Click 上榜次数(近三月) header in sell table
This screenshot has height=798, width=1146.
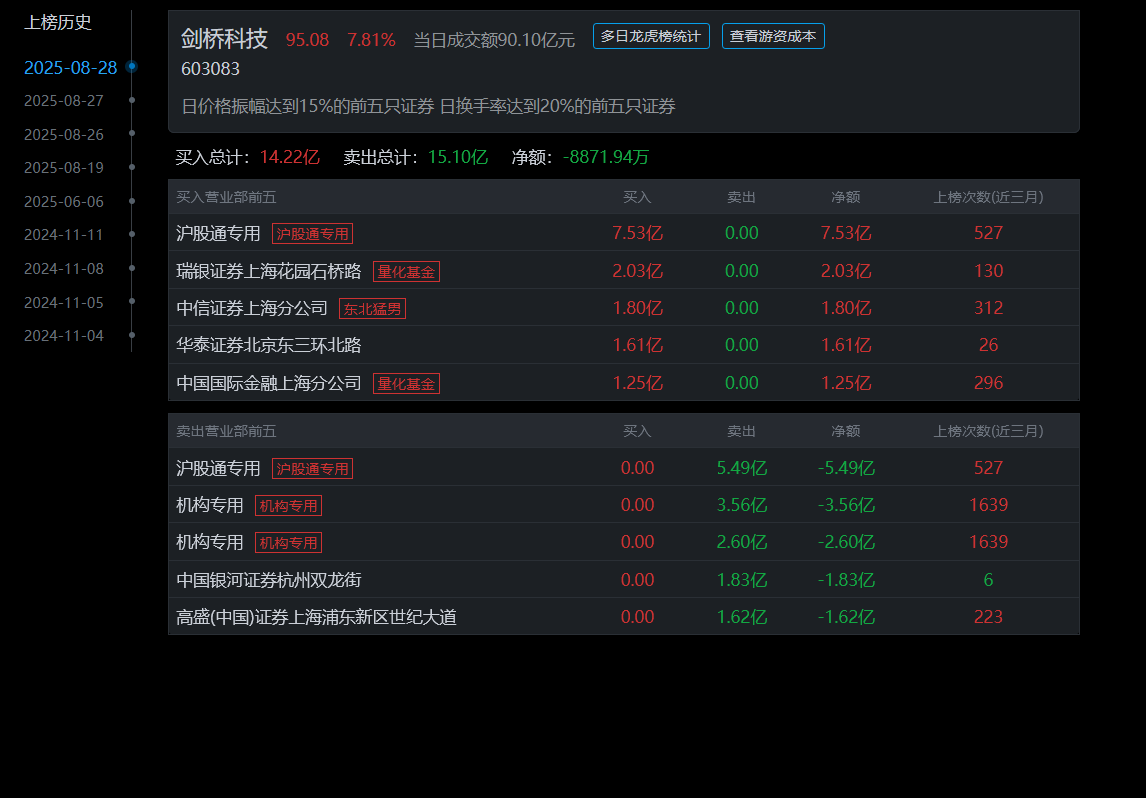tap(988, 431)
